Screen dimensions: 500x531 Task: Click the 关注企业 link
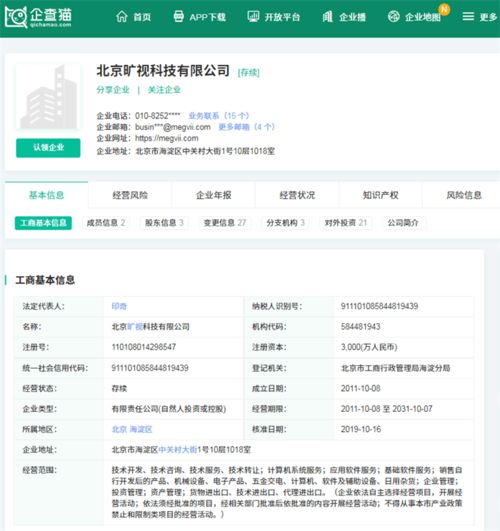[164, 90]
